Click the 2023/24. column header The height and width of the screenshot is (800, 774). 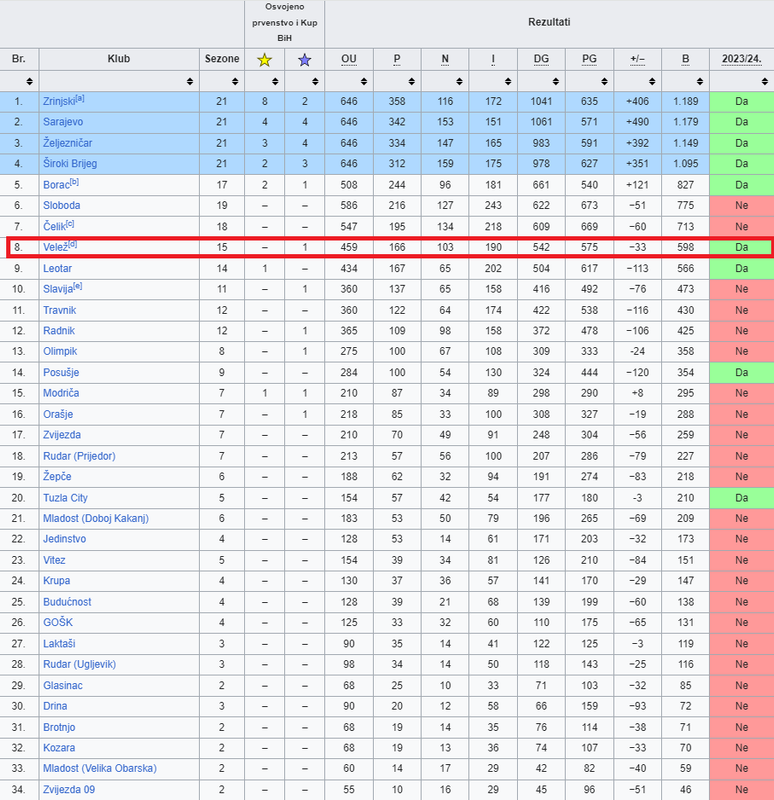[x=741, y=59]
